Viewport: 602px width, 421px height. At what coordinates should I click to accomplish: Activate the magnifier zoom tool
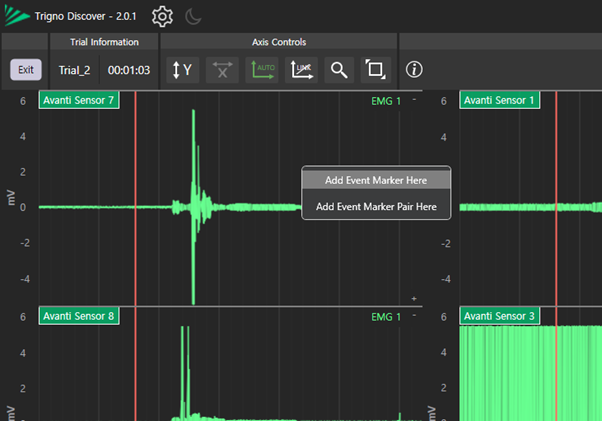(x=339, y=70)
